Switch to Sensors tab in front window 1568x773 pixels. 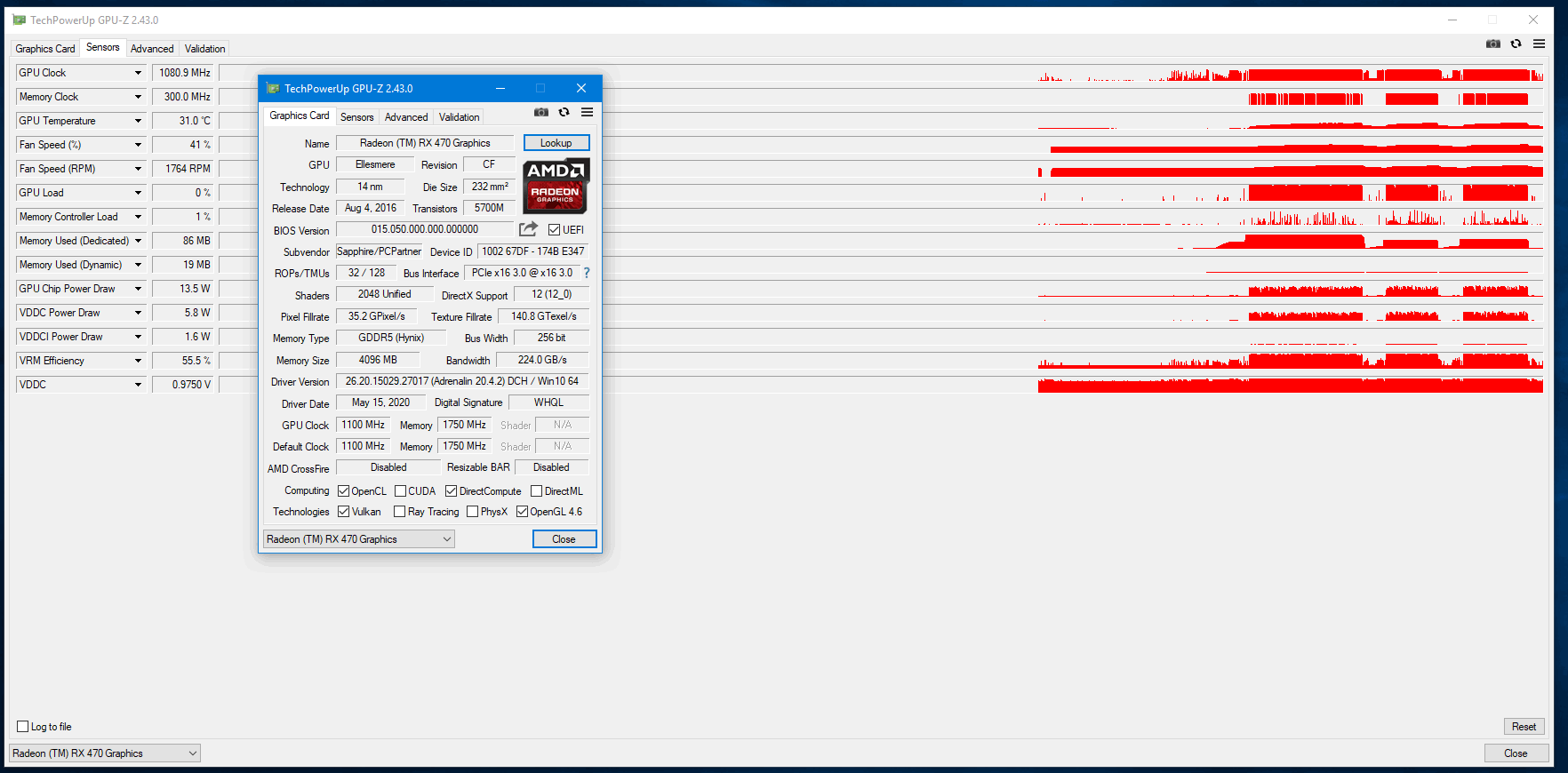coord(356,117)
